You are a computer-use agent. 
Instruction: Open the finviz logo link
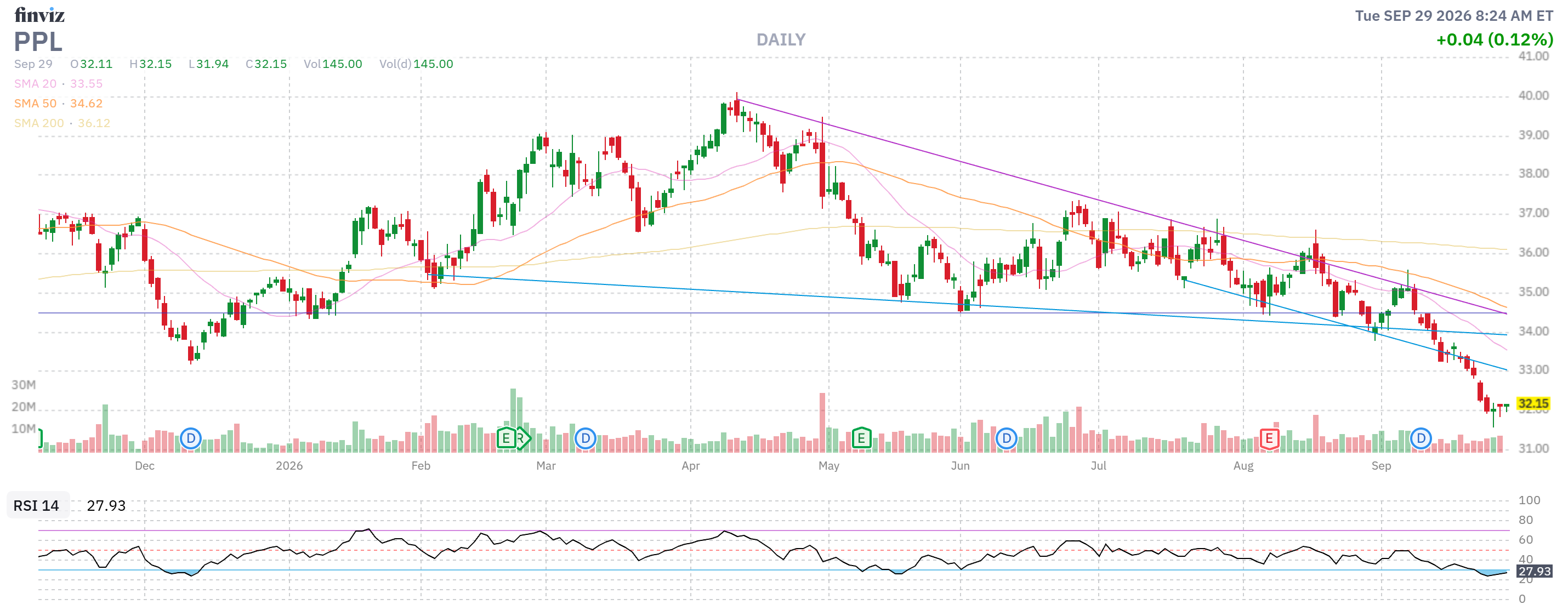tap(39, 15)
